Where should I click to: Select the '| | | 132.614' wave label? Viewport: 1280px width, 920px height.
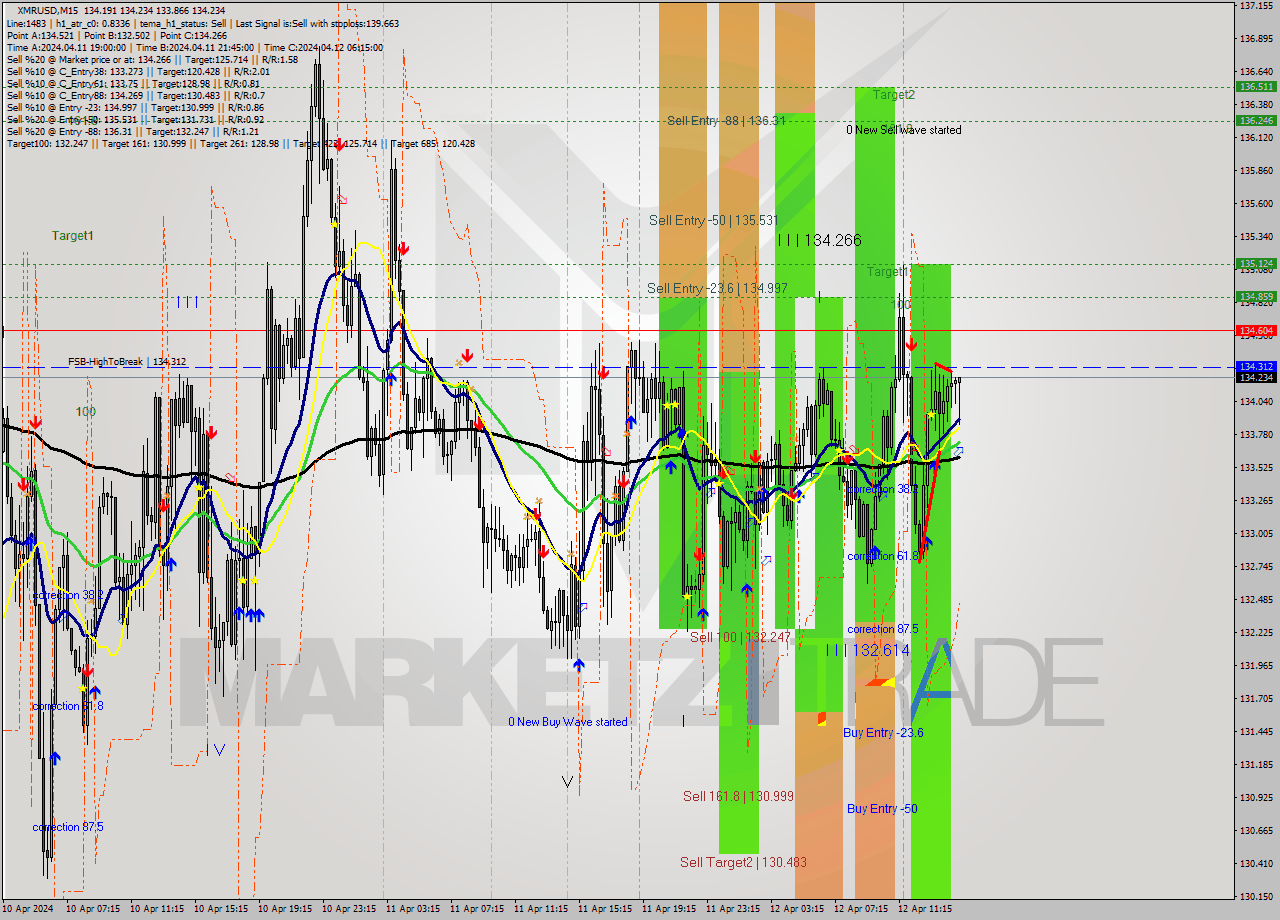coord(867,650)
